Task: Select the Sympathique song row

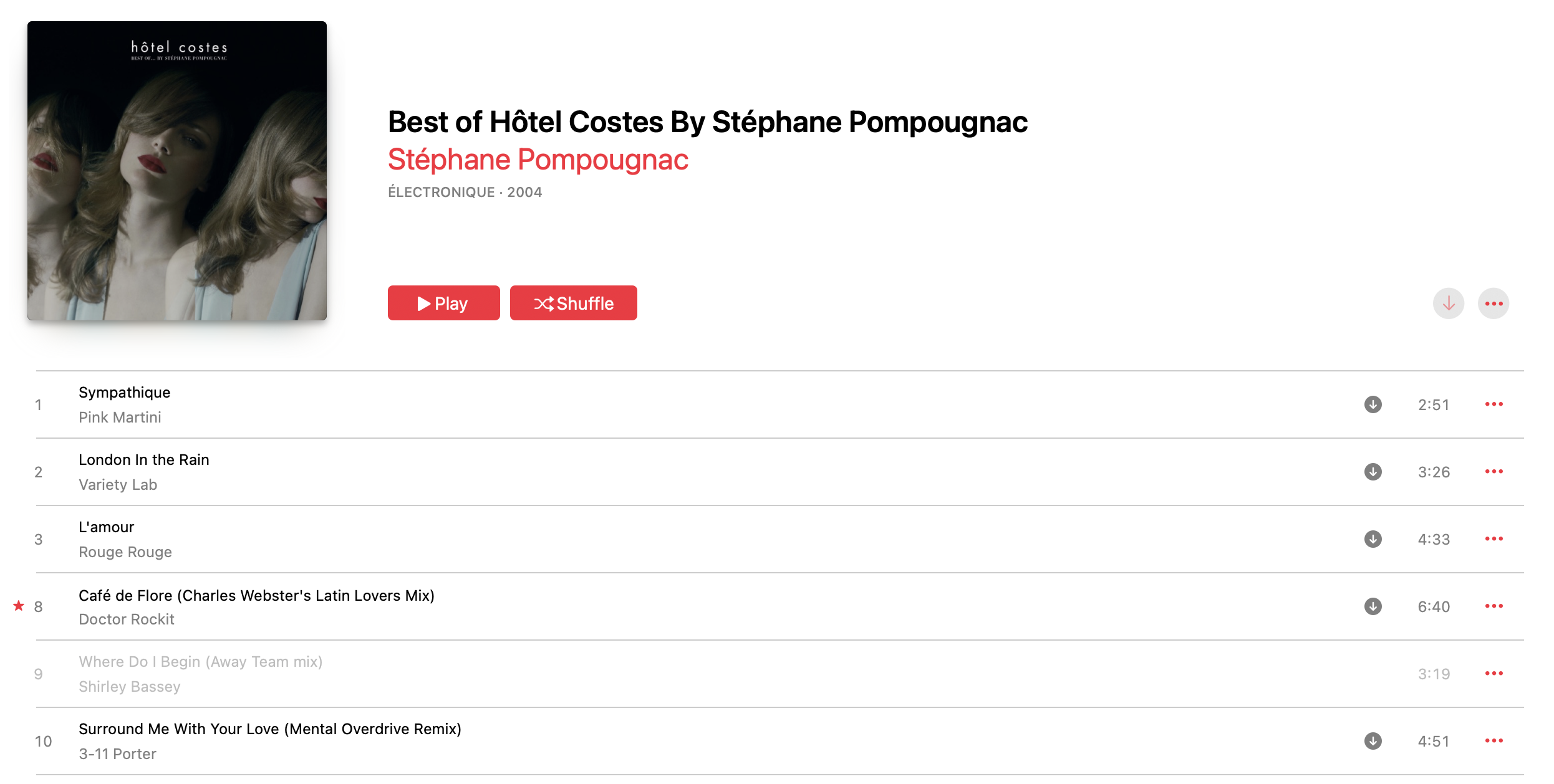Action: pyautogui.click(x=779, y=404)
